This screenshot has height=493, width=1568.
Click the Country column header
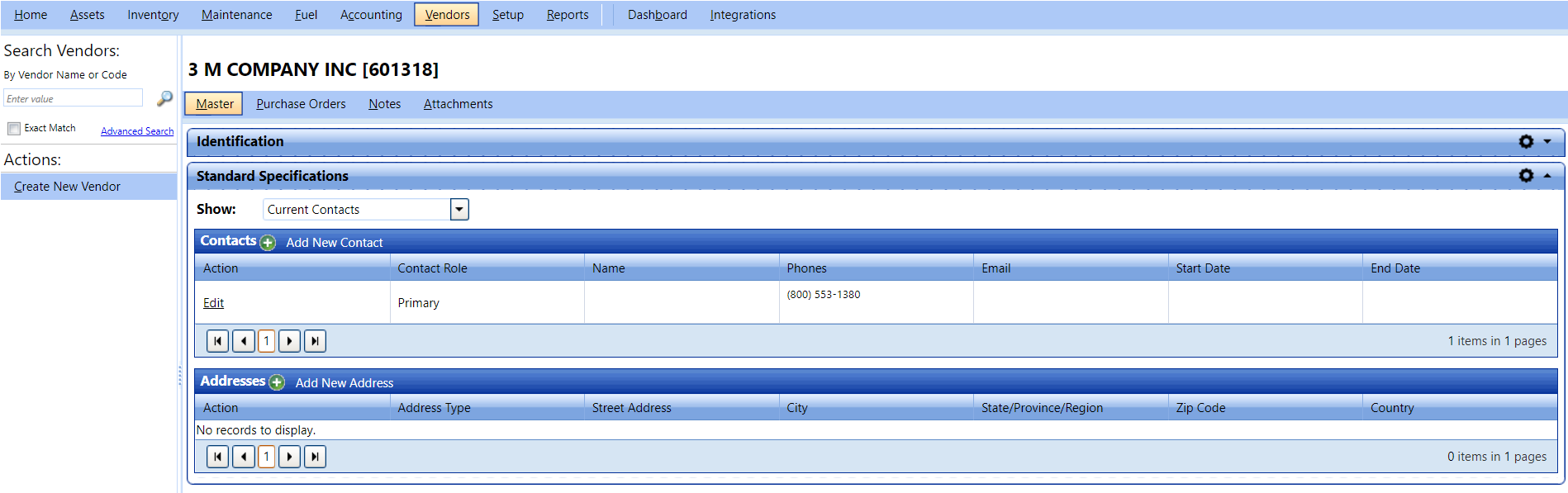(x=1460, y=408)
